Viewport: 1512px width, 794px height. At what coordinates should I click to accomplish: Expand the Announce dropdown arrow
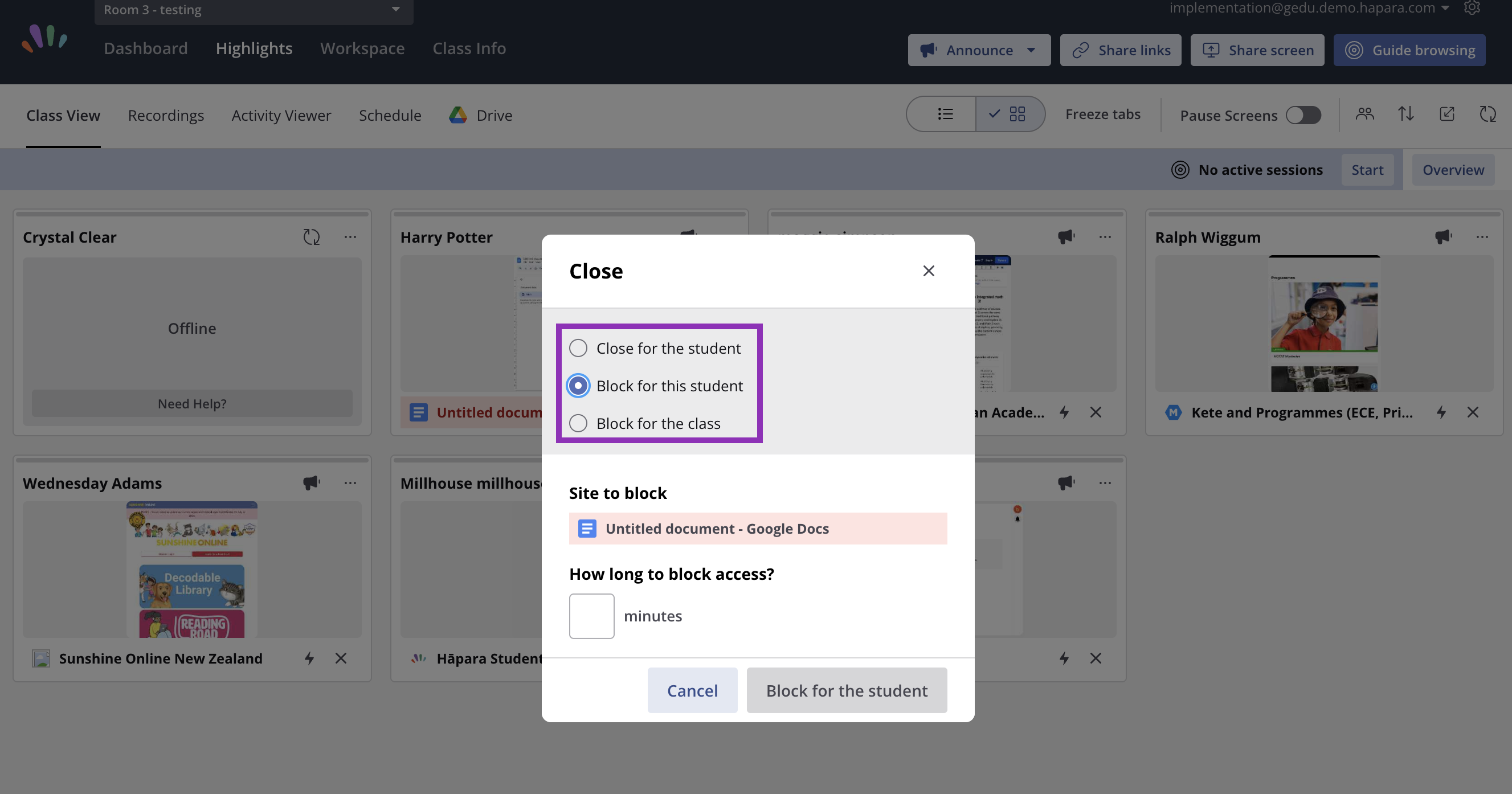[1031, 51]
